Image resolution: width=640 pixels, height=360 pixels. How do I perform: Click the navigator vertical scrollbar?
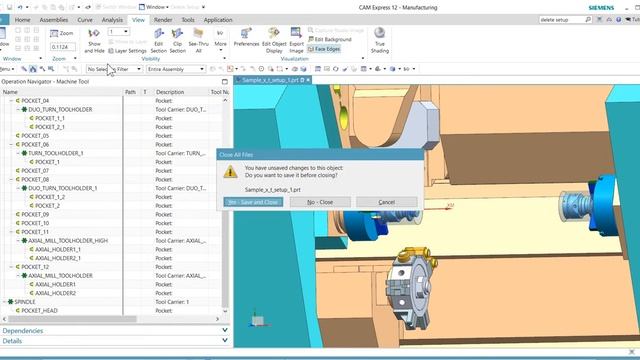(225, 204)
